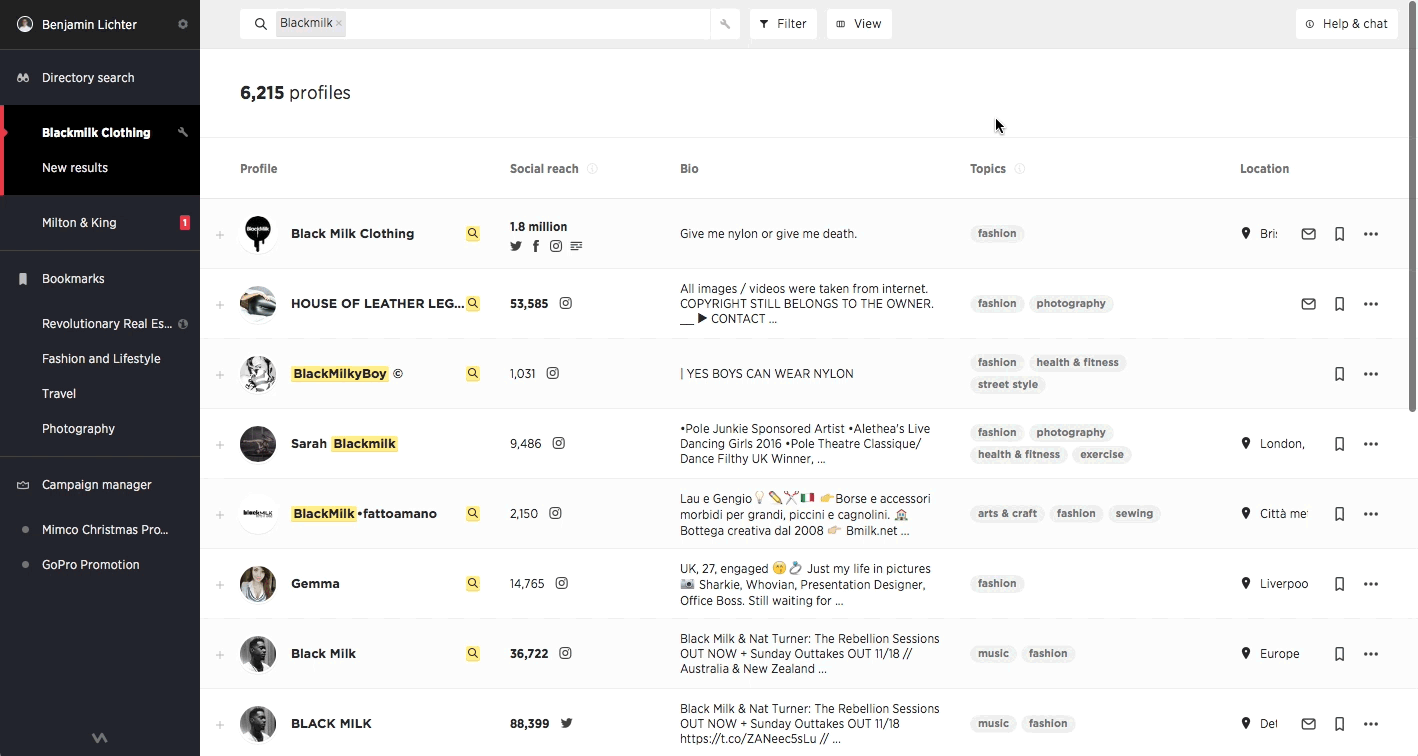Bookmark Gemma profile
Image resolution: width=1418 pixels, height=756 pixels.
coord(1339,584)
